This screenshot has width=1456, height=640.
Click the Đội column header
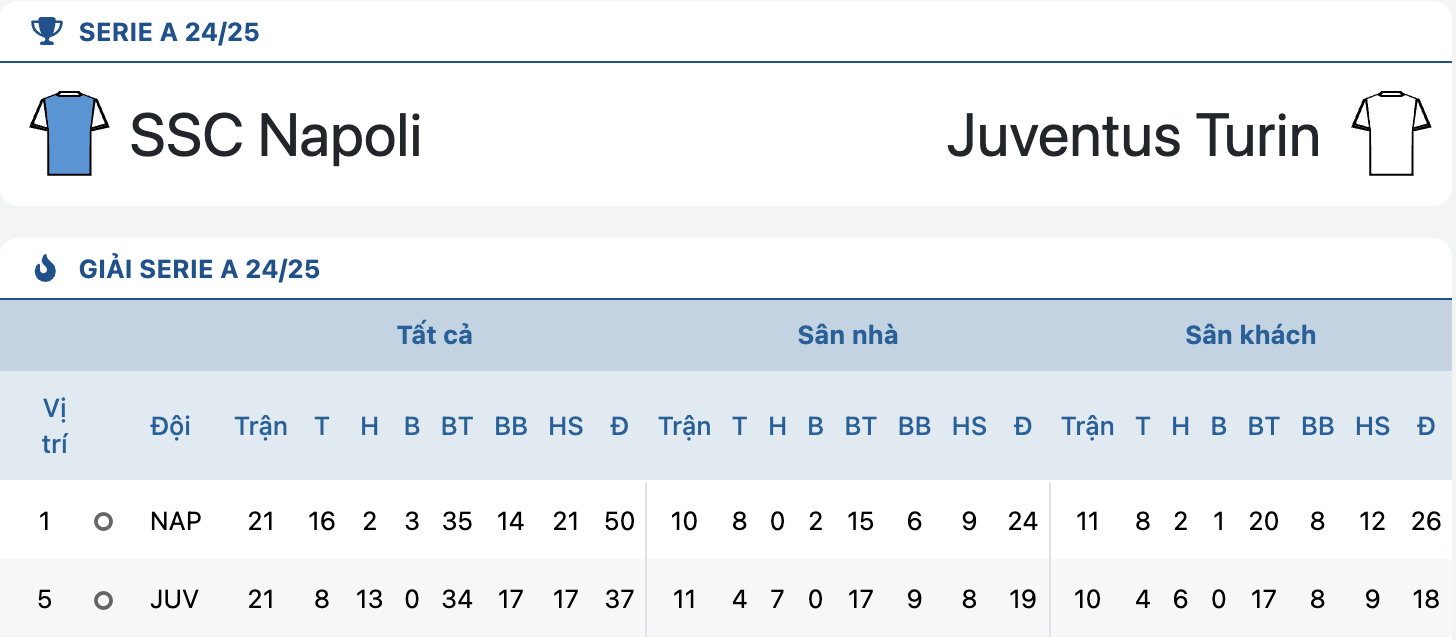[171, 426]
